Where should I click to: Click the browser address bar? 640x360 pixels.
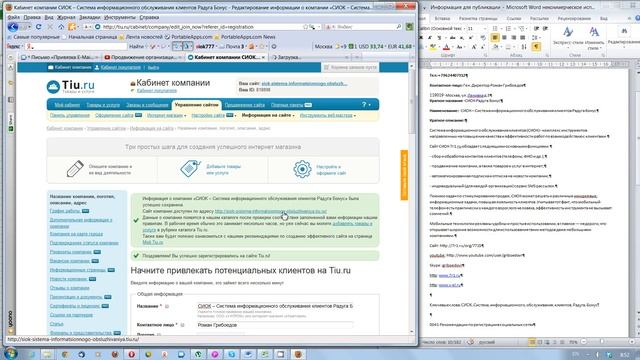[x=202, y=27]
